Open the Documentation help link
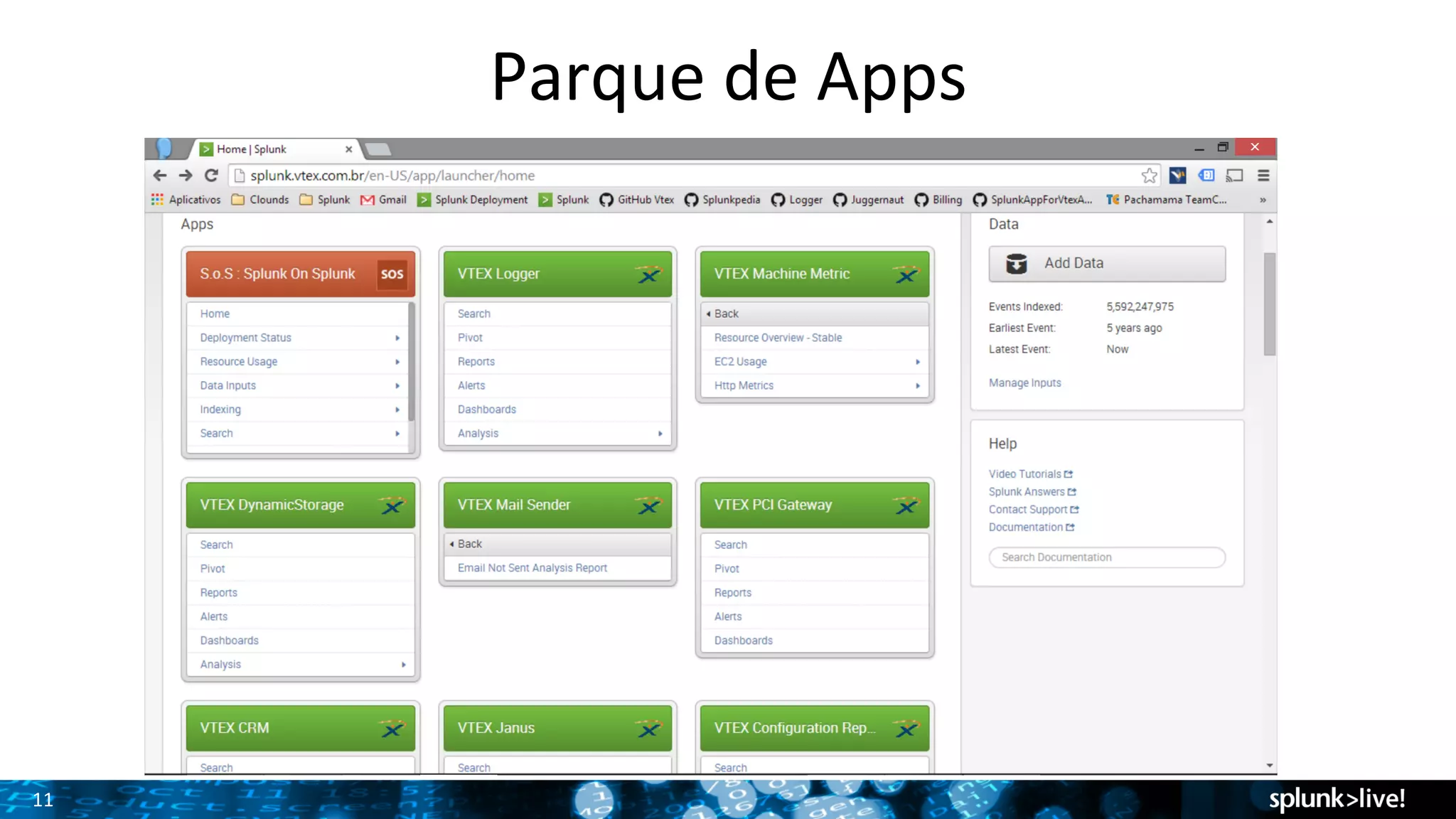Viewport: 1456px width, 819px height. [1032, 528]
